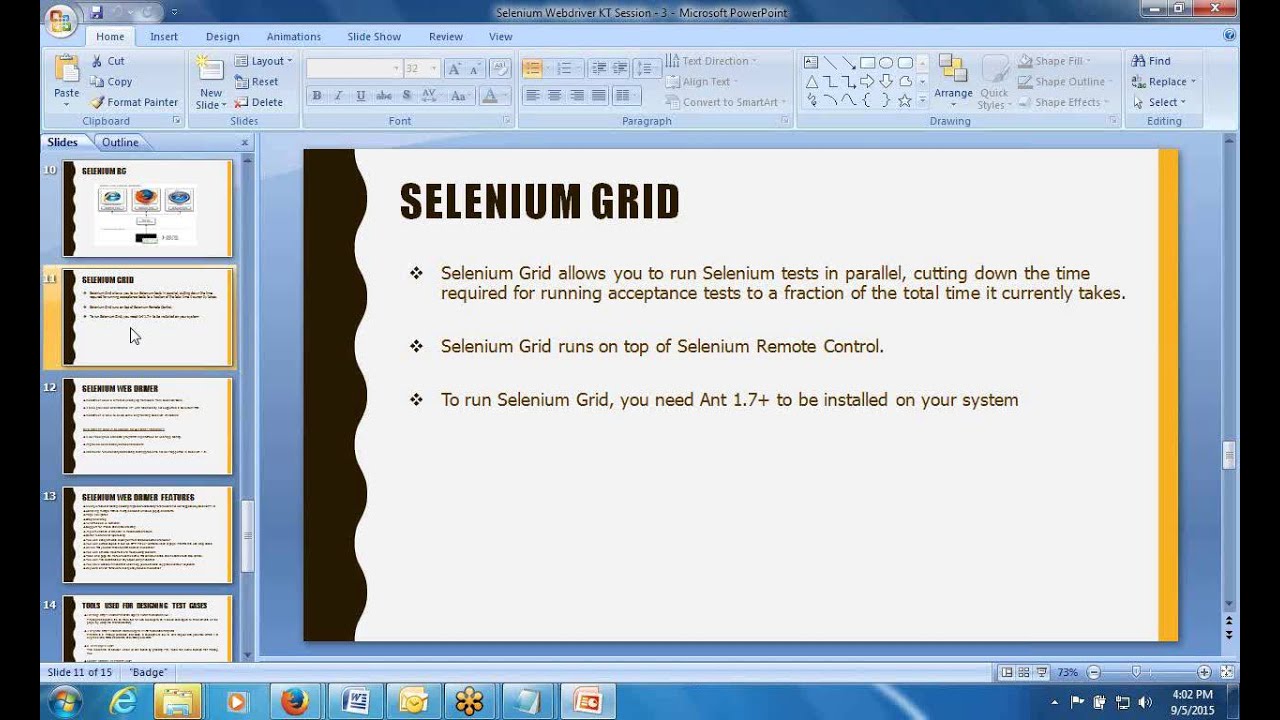Click the Grow Font icon

(453, 68)
